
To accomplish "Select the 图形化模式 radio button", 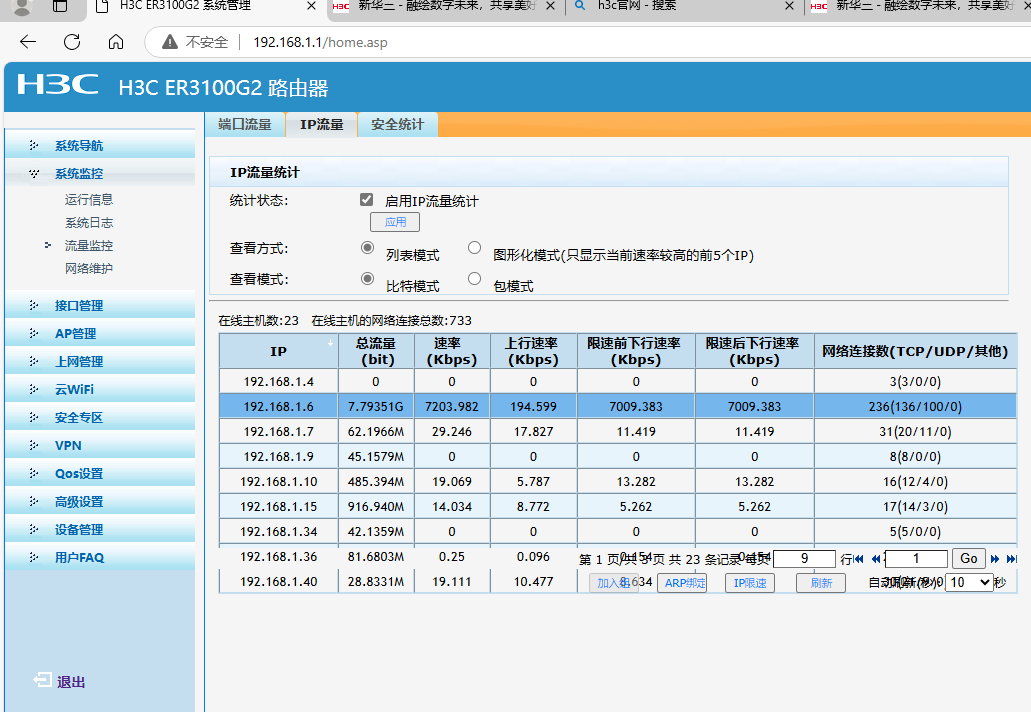I will click(475, 248).
